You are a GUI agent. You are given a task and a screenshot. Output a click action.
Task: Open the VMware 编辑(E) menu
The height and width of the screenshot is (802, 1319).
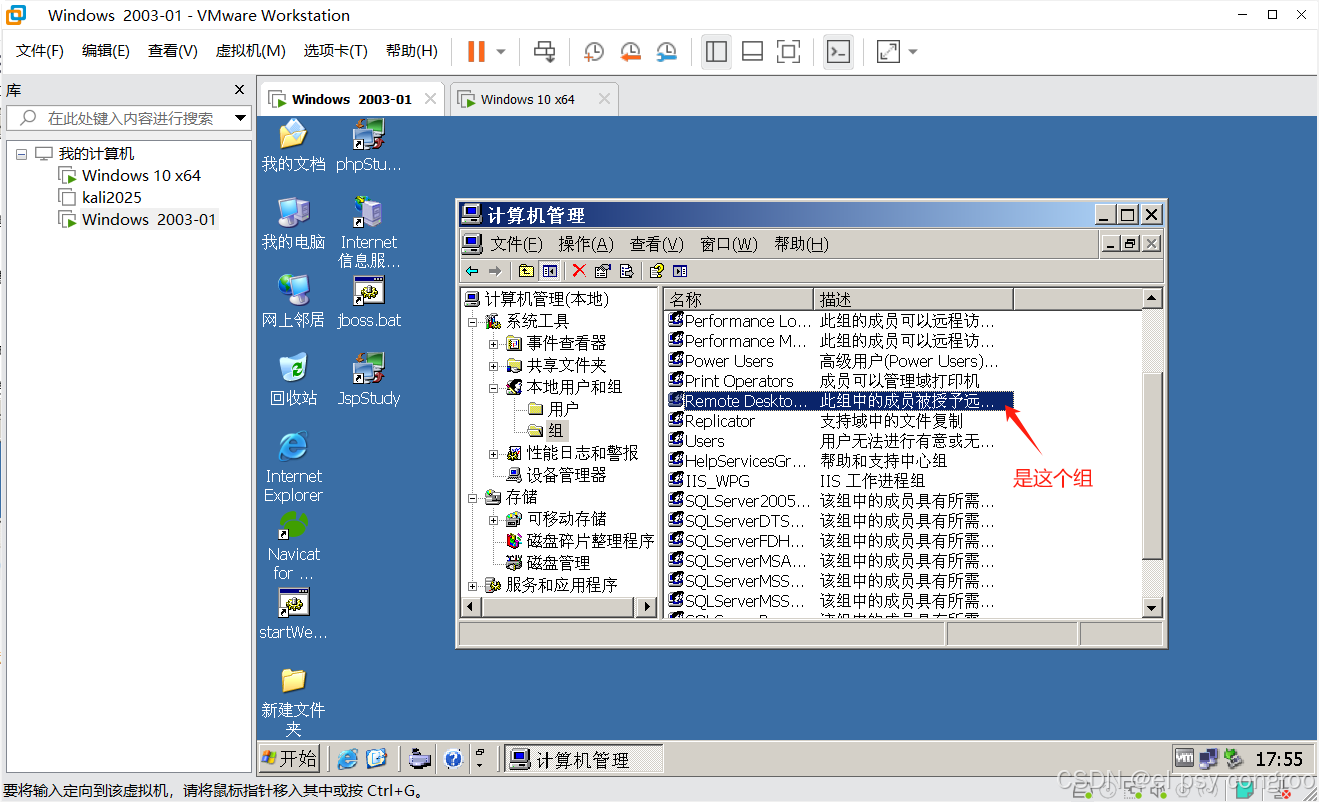pyautogui.click(x=106, y=51)
